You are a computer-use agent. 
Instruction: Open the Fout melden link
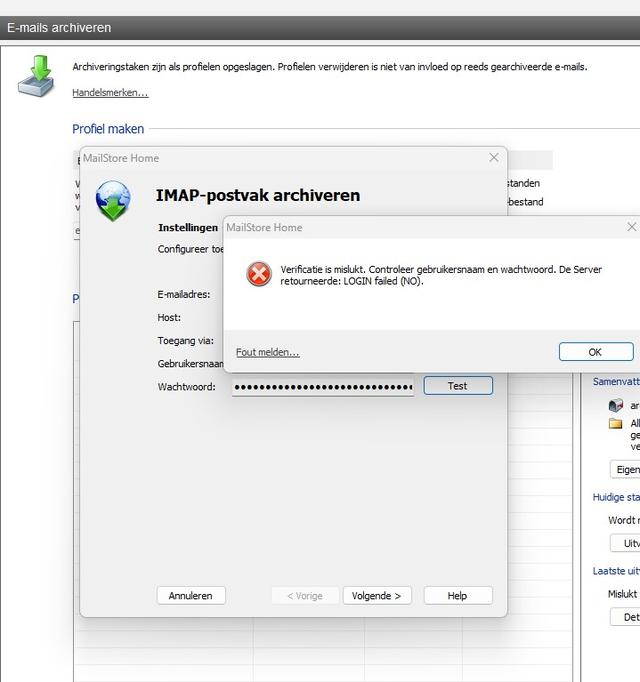pyautogui.click(x=267, y=352)
